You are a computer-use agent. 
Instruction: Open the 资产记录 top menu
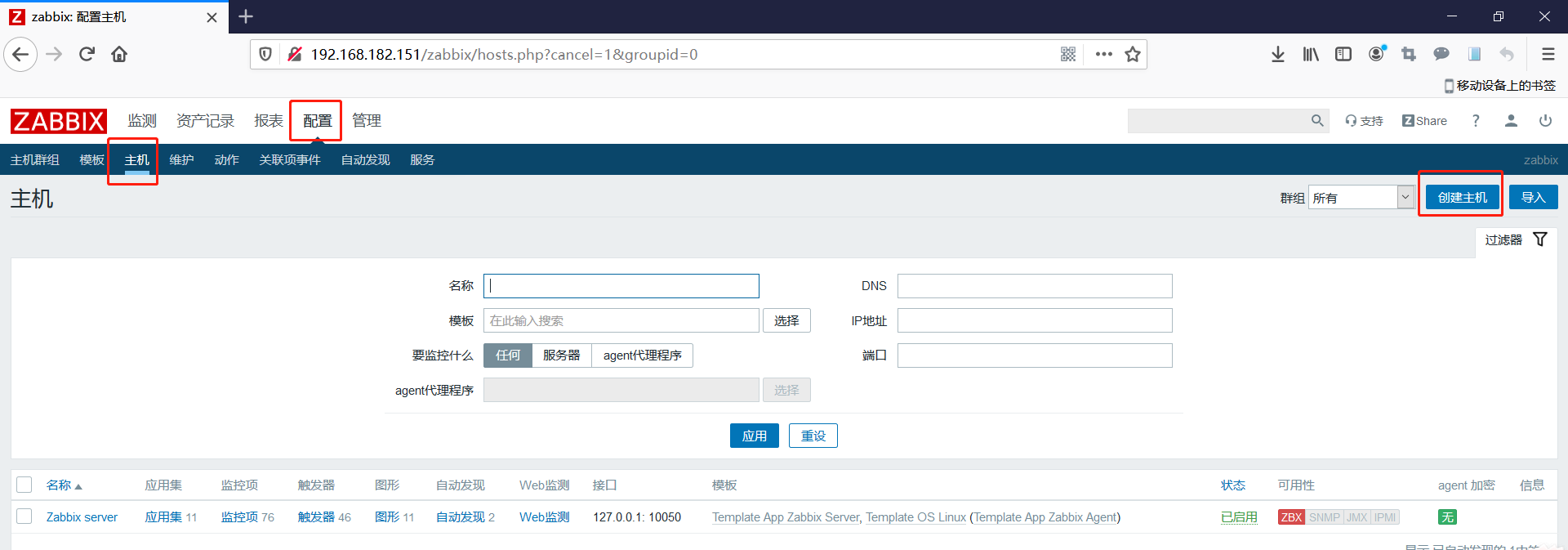point(206,121)
